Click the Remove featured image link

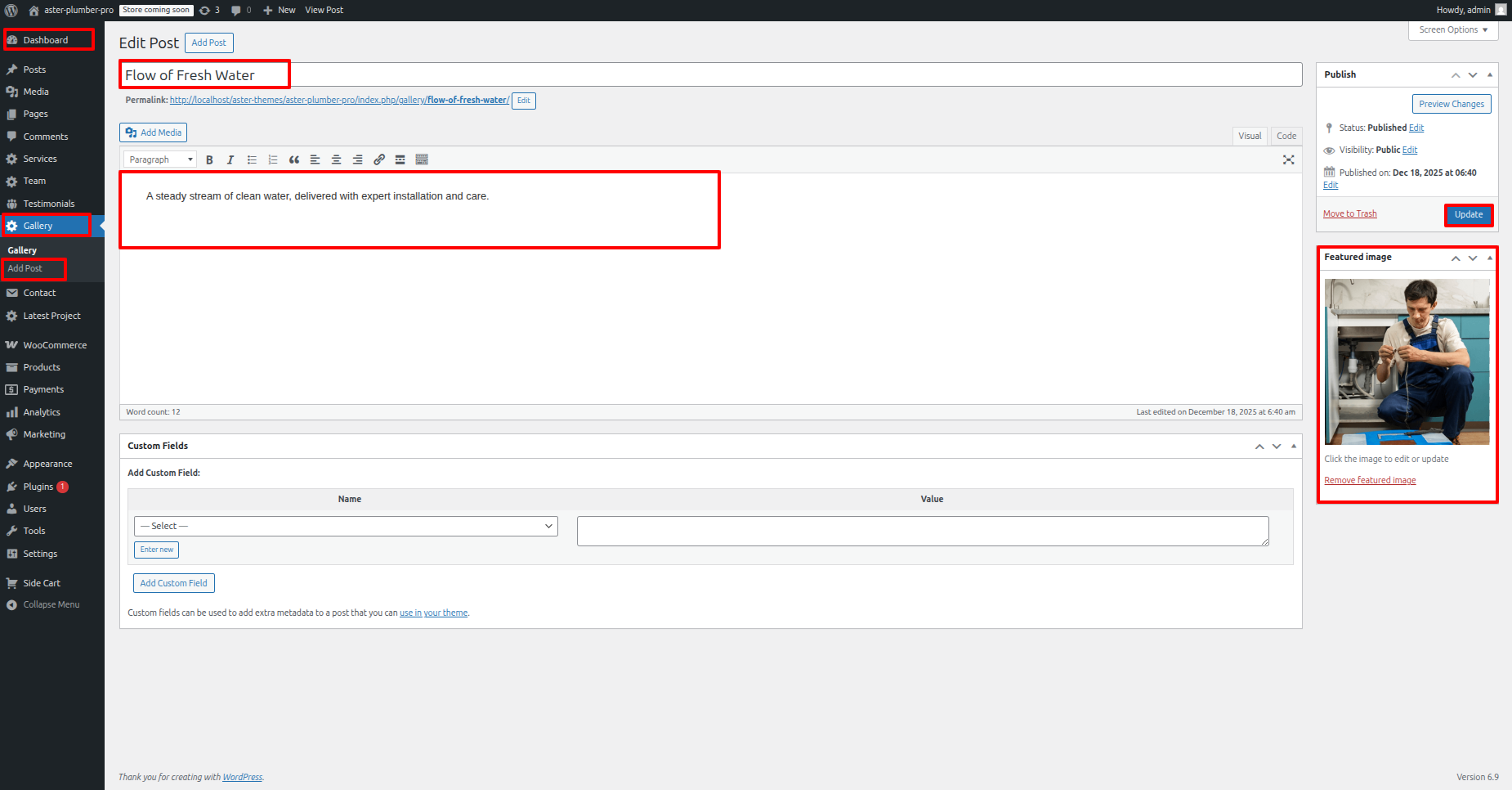1370,481
